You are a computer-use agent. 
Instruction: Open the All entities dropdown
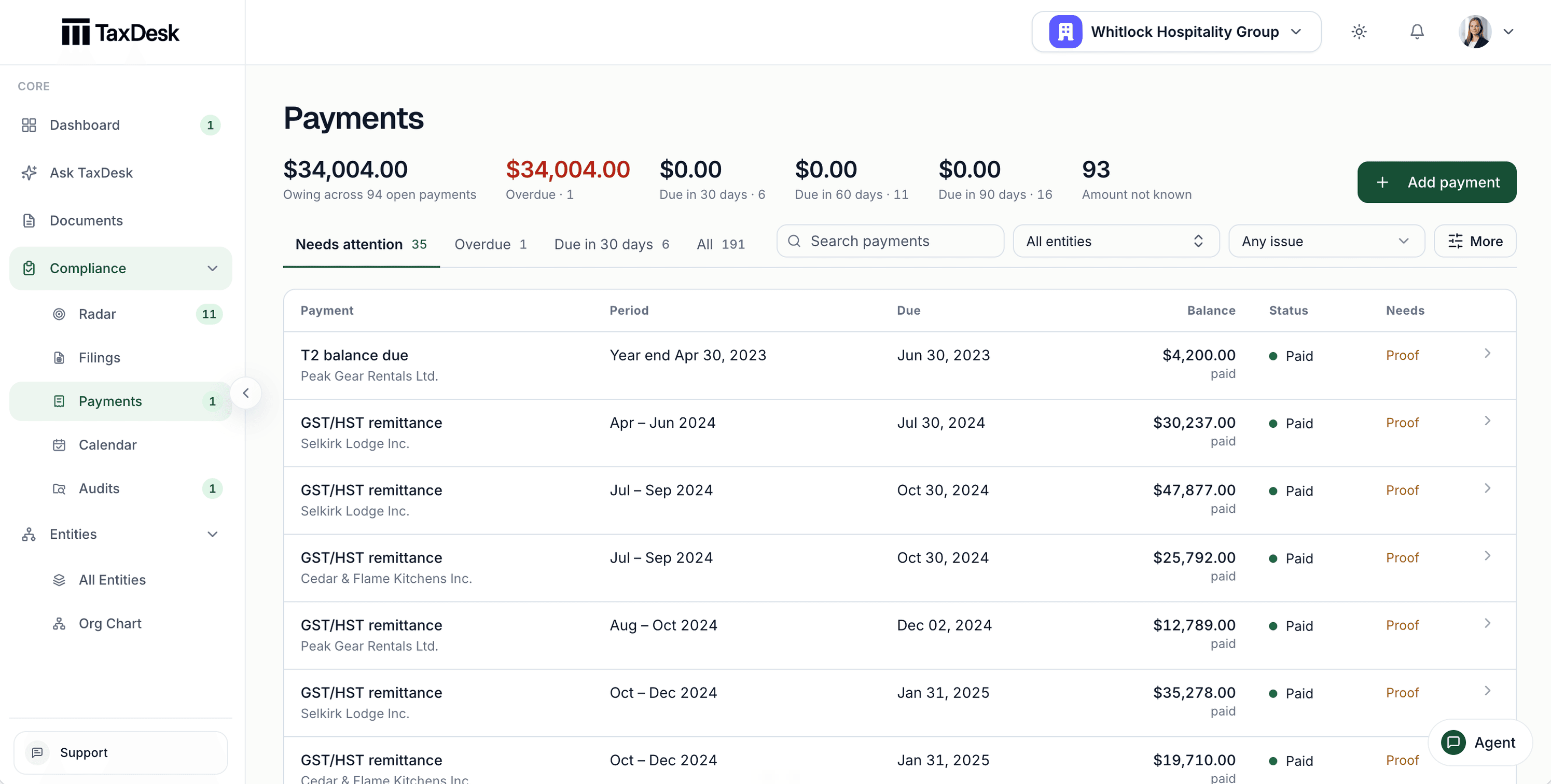(x=1116, y=241)
